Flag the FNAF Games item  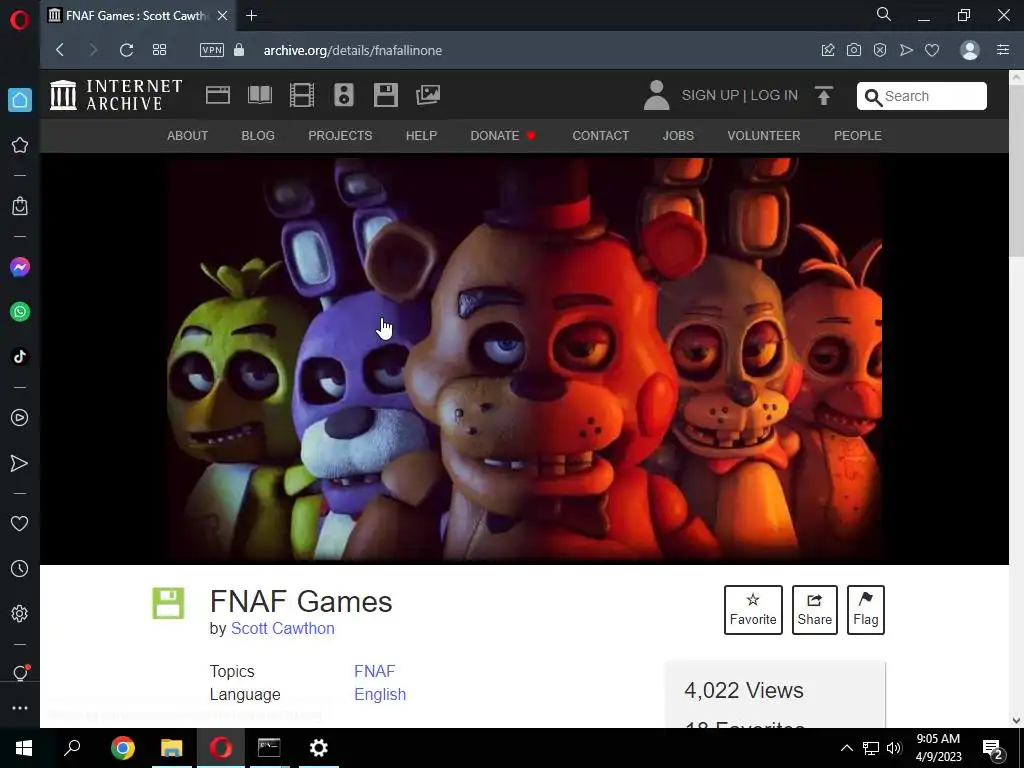pos(865,610)
